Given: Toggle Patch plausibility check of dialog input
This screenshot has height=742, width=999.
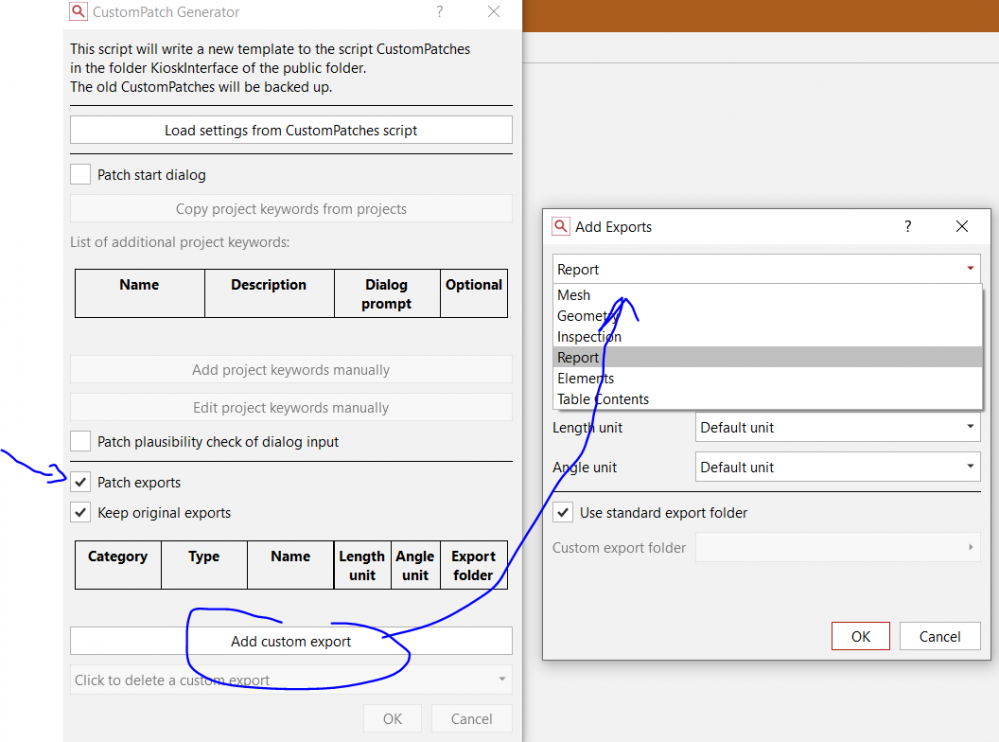Looking at the screenshot, I should [80, 442].
